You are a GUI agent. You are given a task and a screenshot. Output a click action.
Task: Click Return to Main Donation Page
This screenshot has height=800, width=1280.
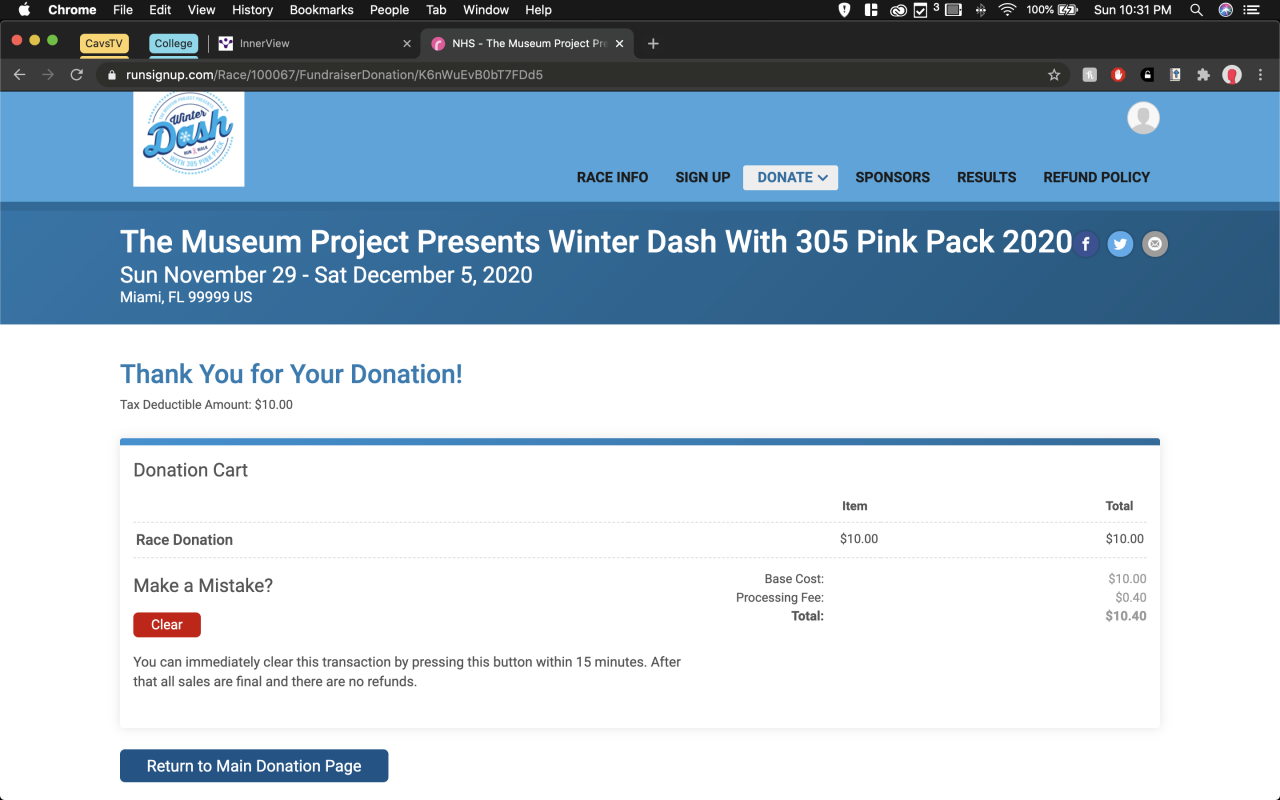pos(254,766)
